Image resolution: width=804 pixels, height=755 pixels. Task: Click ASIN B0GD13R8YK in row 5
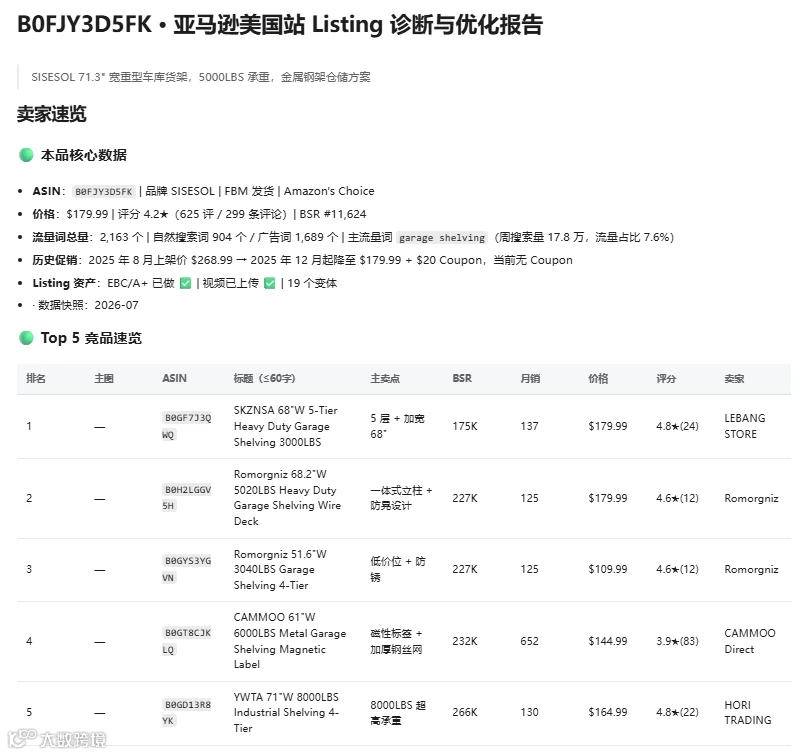coord(188,712)
